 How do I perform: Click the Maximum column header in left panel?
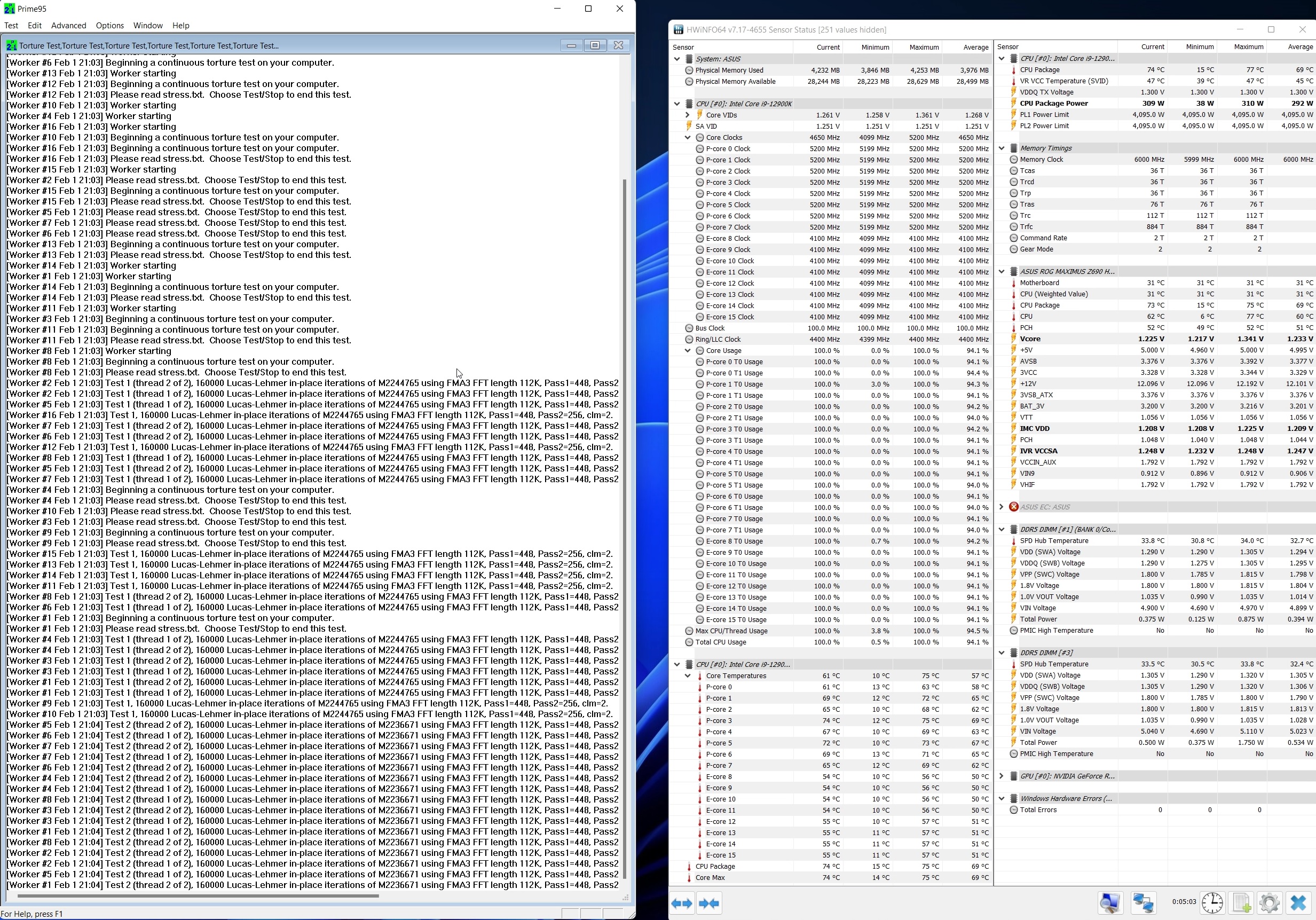(924, 47)
